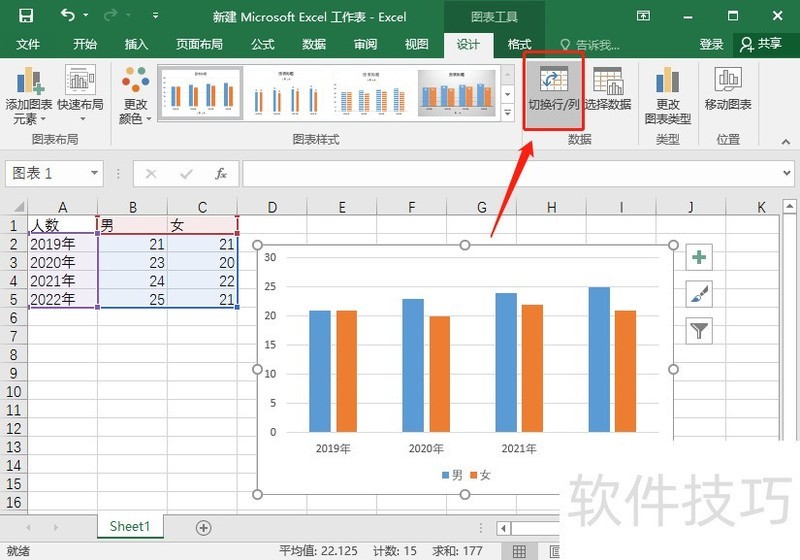Click cell C4 containing 22

(x=202, y=281)
